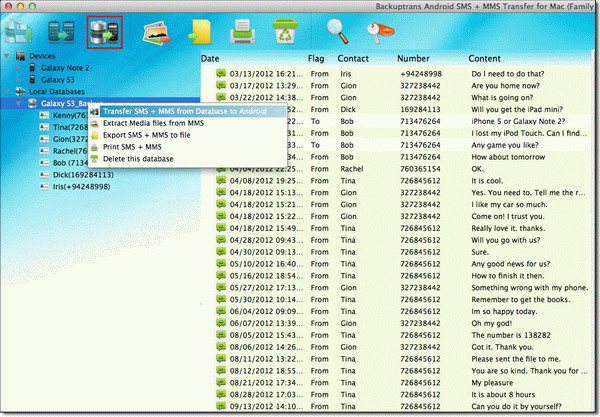The height and width of the screenshot is (417, 600).
Task: Select message 'My pleasure'
Action: click(x=492, y=382)
